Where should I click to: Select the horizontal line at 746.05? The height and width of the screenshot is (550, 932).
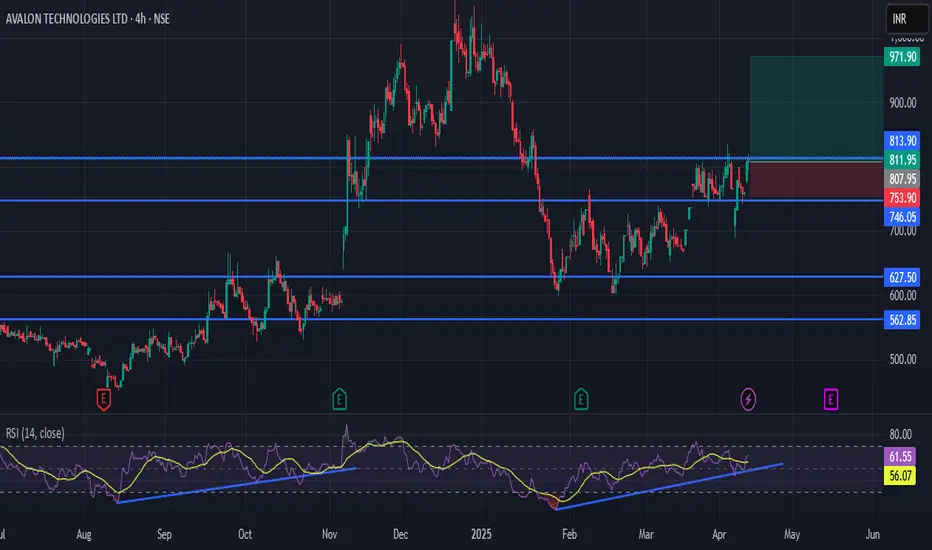pos(441,200)
